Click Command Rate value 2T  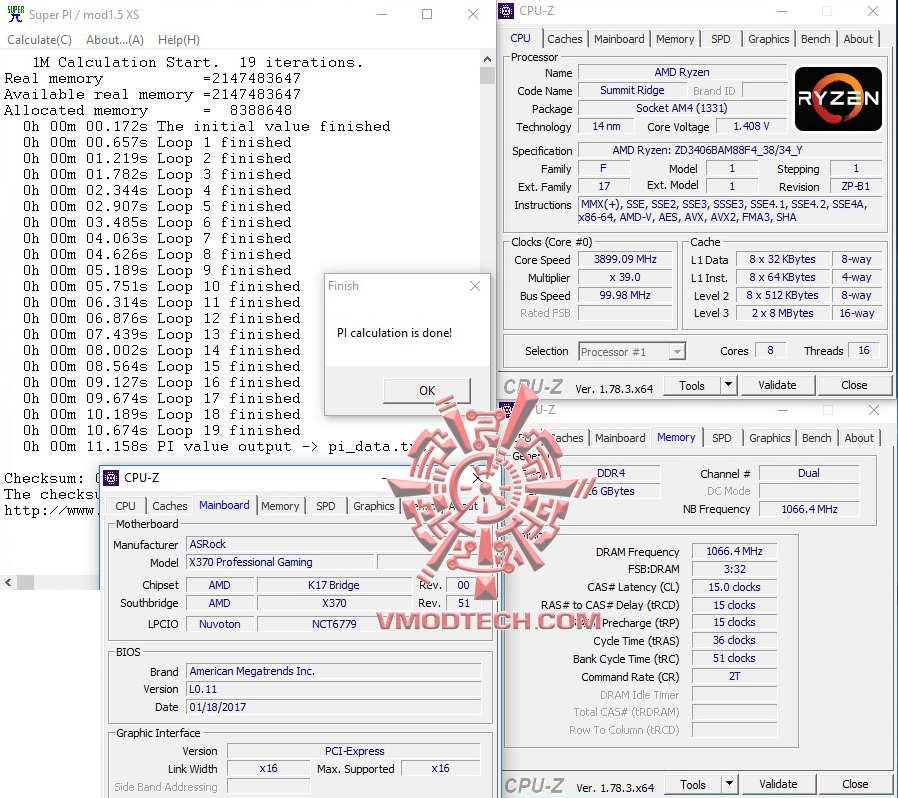(734, 677)
